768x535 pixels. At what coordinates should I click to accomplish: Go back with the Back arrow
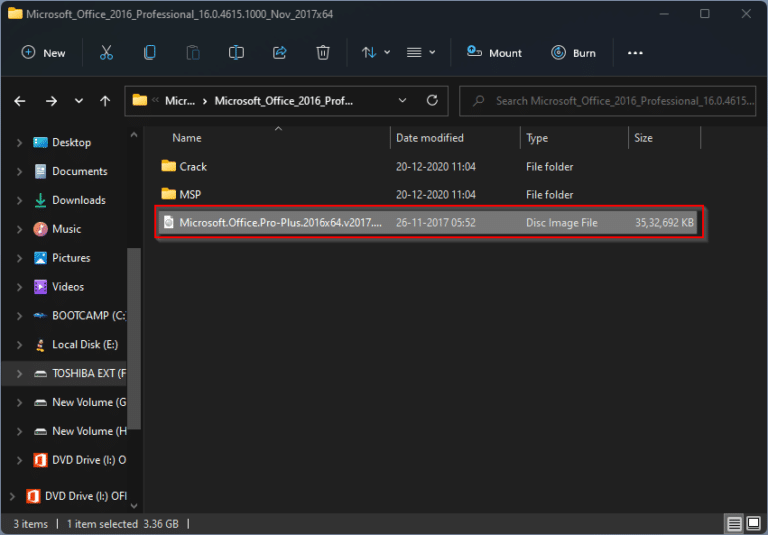(x=20, y=101)
